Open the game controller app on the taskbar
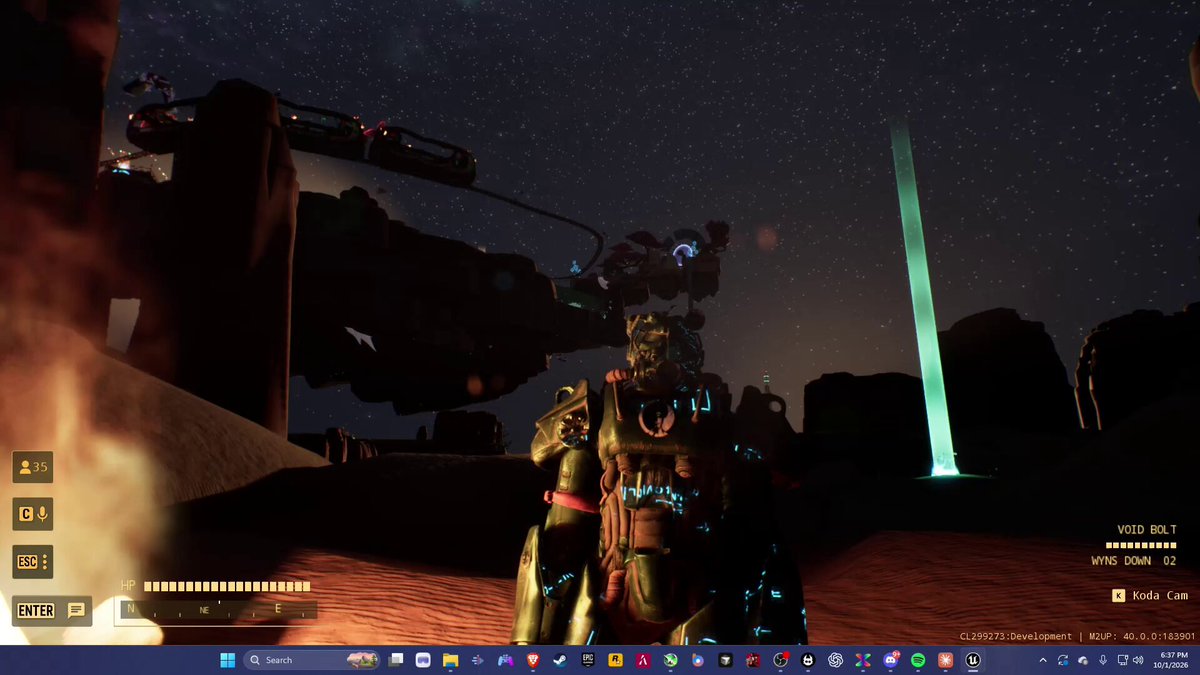The width and height of the screenshot is (1200, 675). point(505,660)
